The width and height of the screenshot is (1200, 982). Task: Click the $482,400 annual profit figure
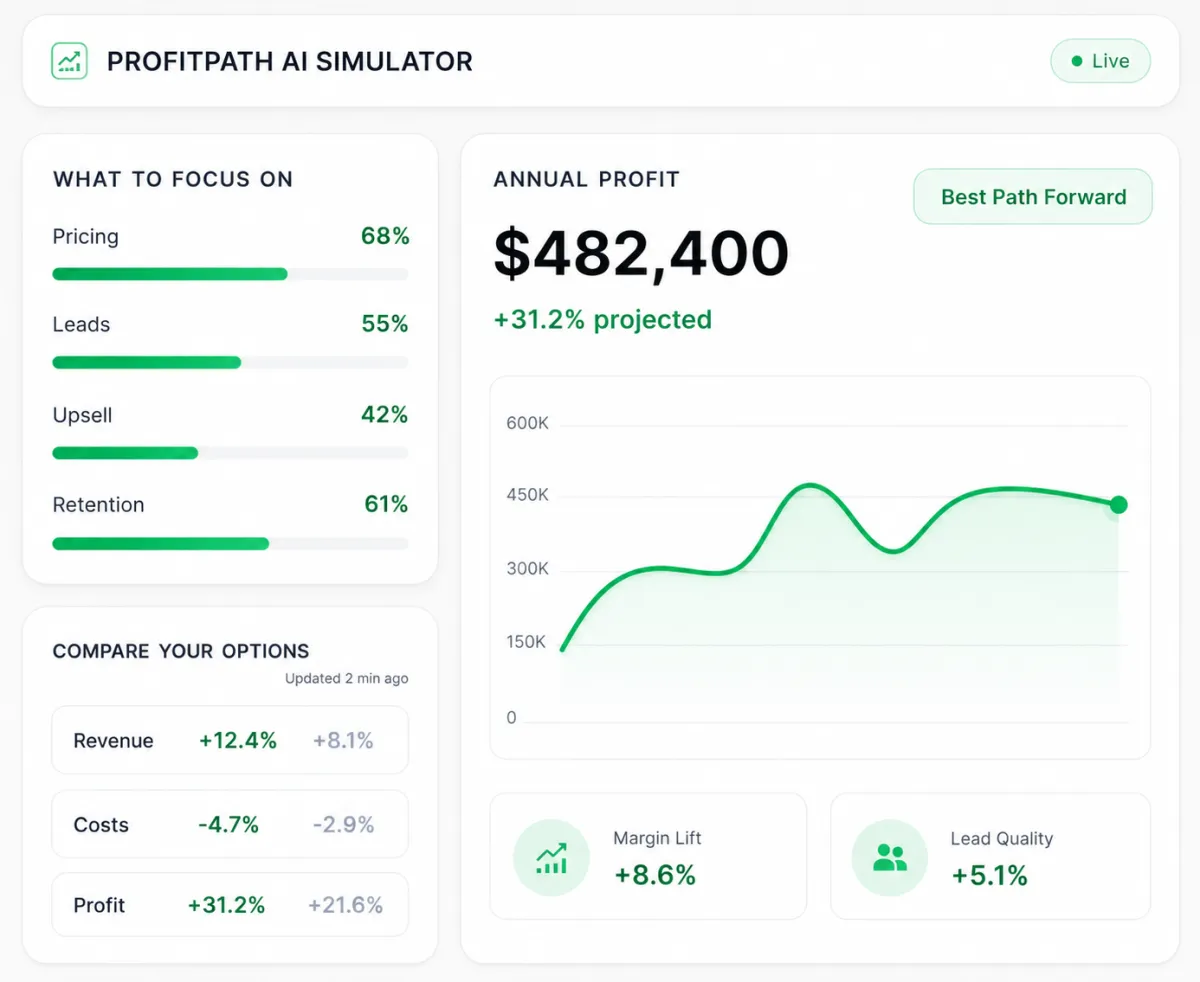(641, 254)
